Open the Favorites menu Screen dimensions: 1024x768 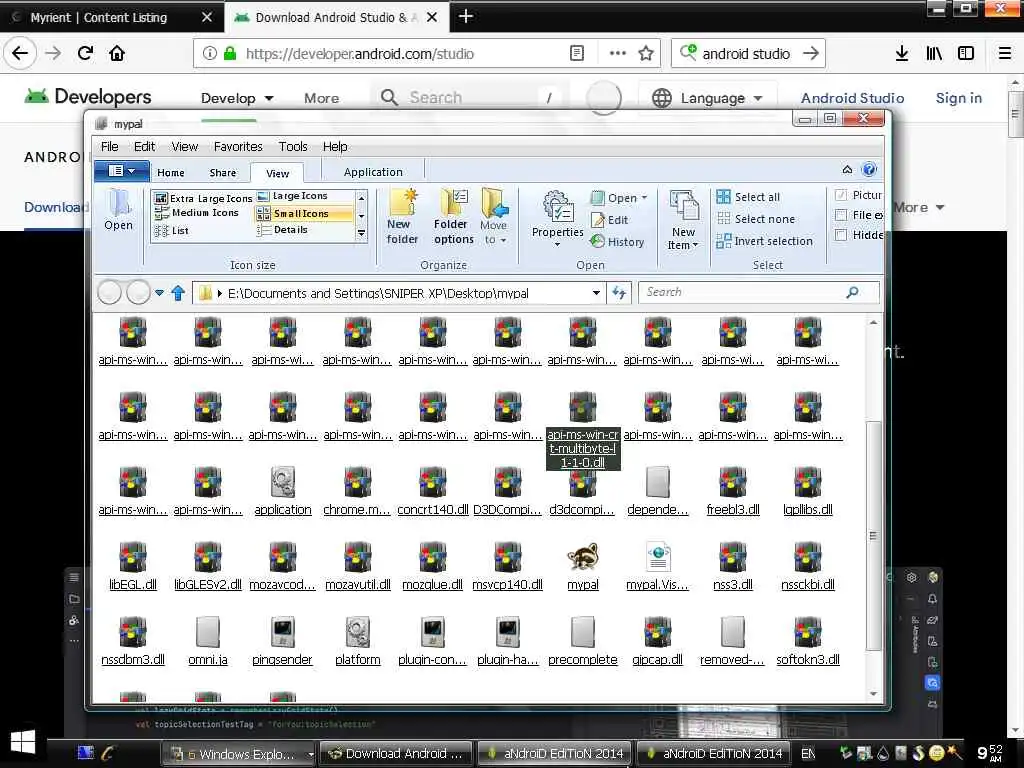[238, 146]
